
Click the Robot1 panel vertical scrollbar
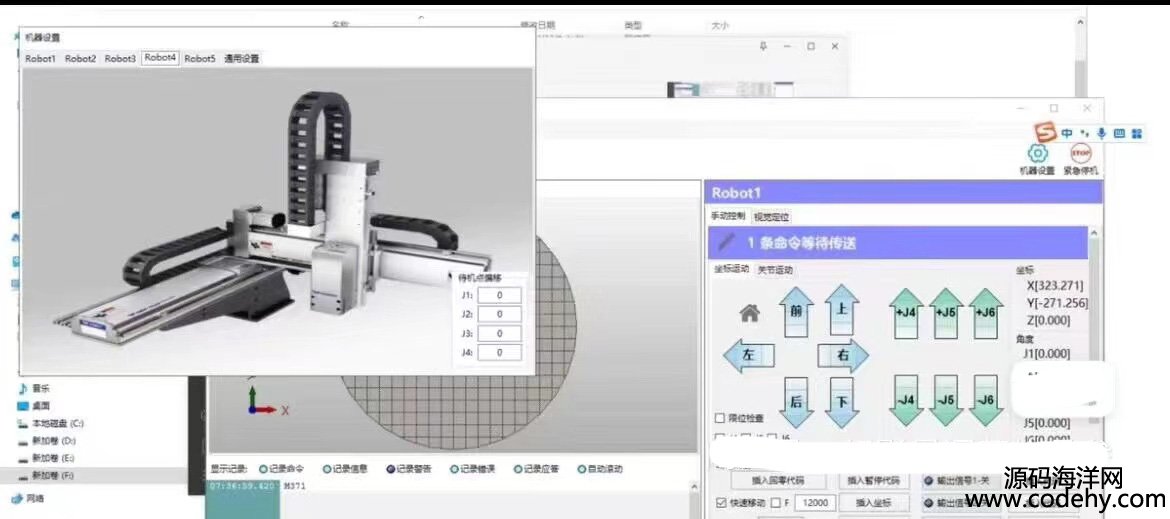point(1094,328)
